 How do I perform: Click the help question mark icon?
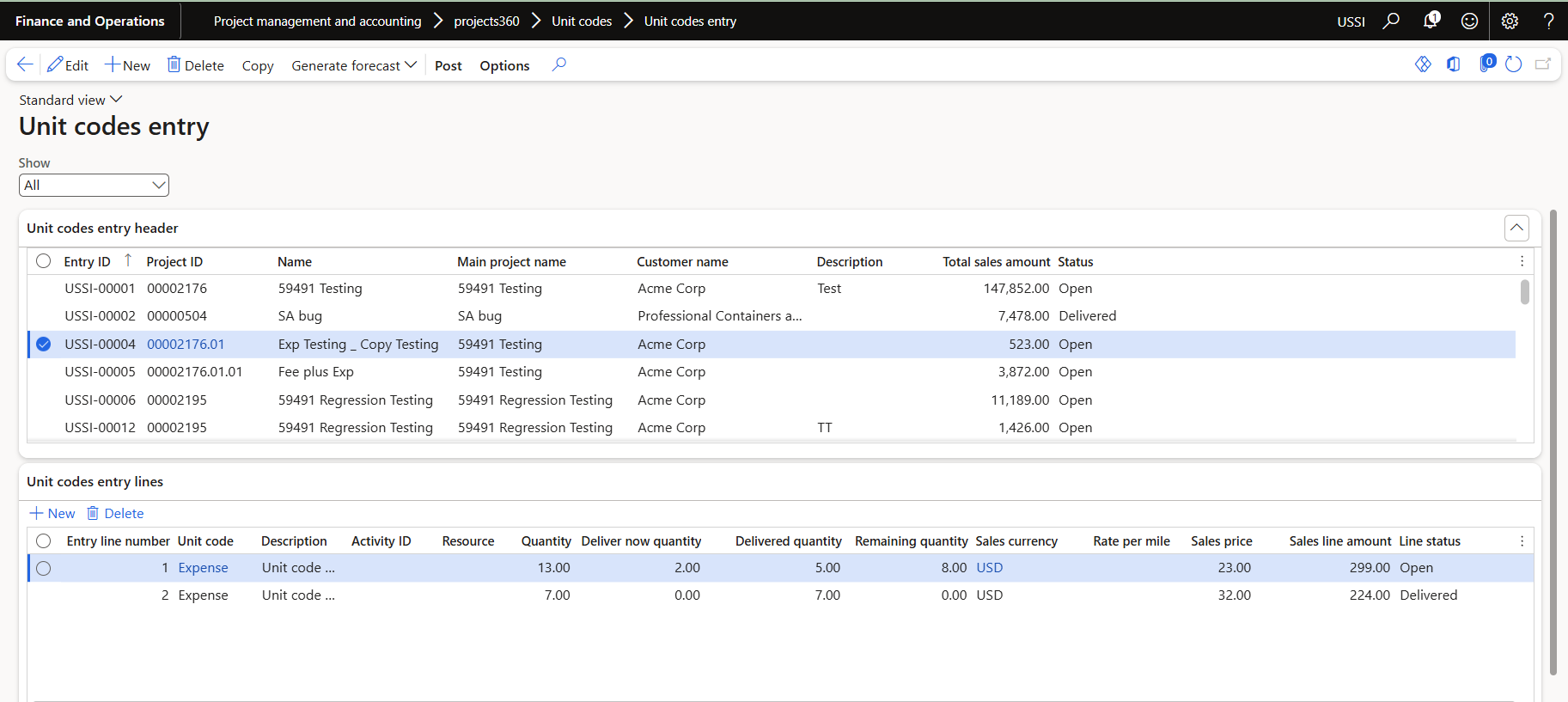1548,21
